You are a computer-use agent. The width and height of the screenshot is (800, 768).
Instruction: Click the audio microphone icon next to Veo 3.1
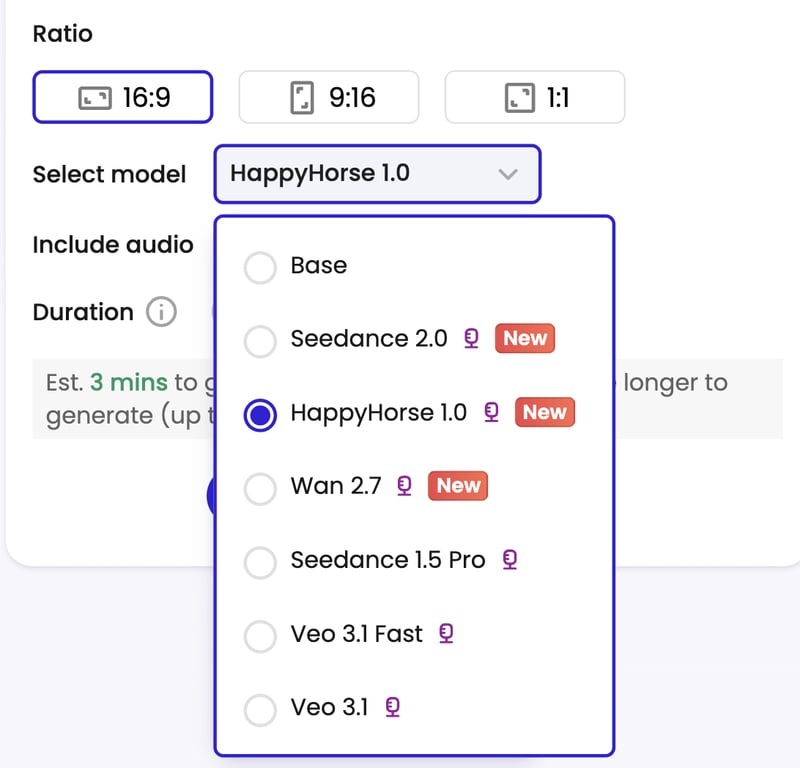coord(392,707)
